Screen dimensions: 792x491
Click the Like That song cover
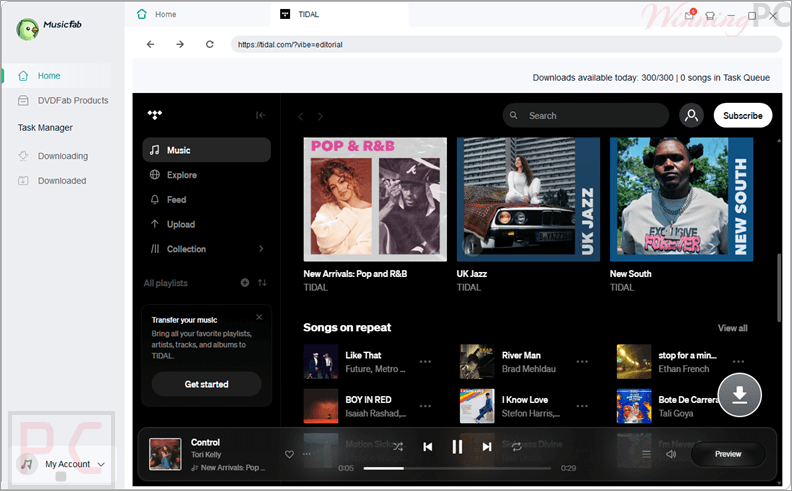coord(321,362)
